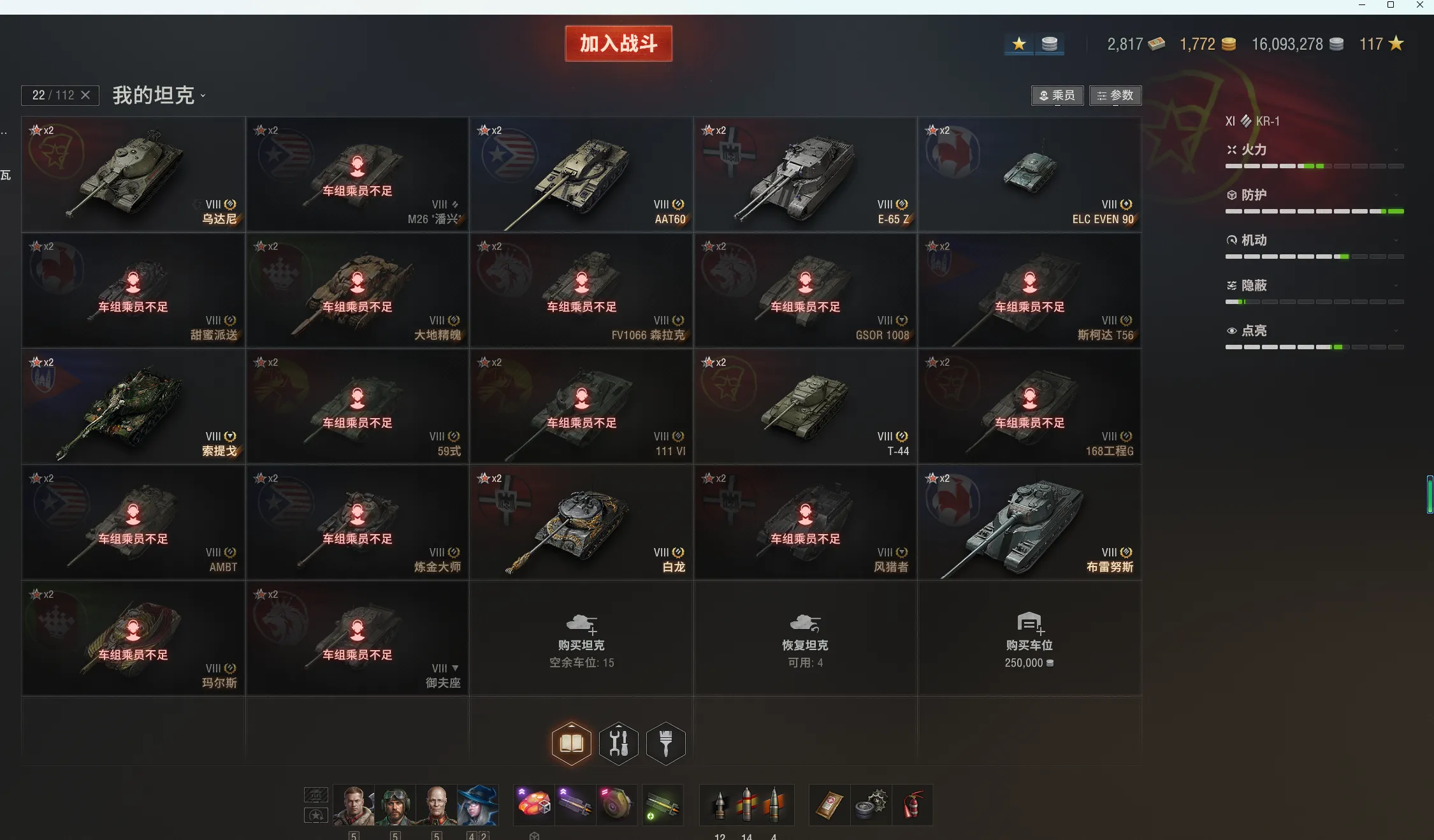Viewport: 1434px width, 840px height.
Task: Select the green gun equipment slot
Action: [662, 805]
